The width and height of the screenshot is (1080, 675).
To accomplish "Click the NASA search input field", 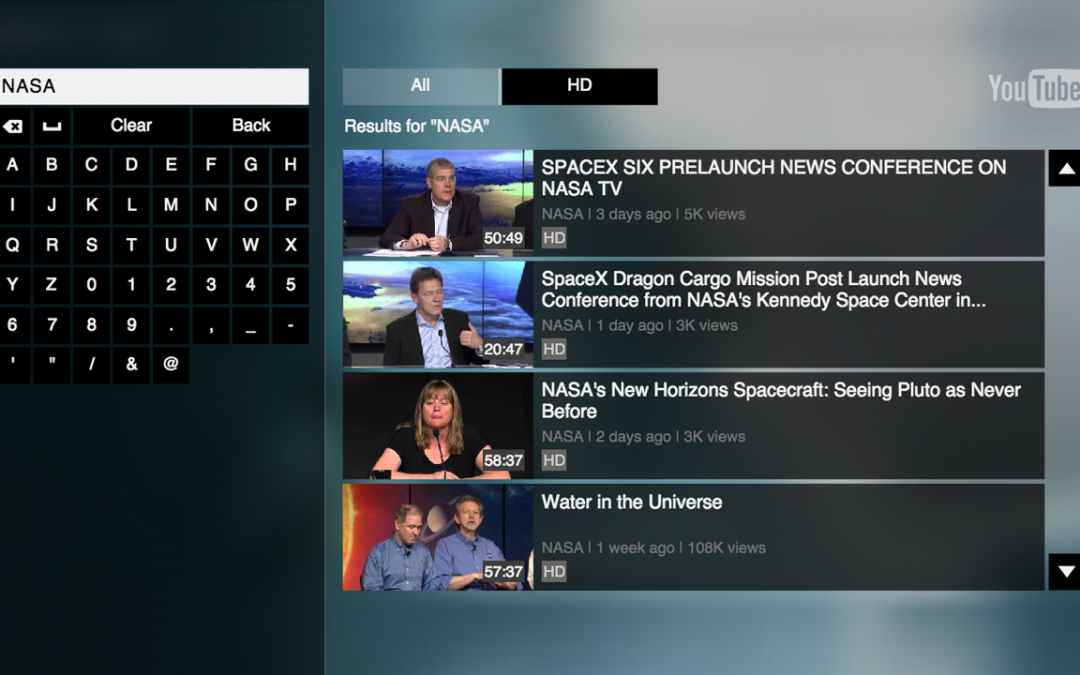I will point(153,86).
